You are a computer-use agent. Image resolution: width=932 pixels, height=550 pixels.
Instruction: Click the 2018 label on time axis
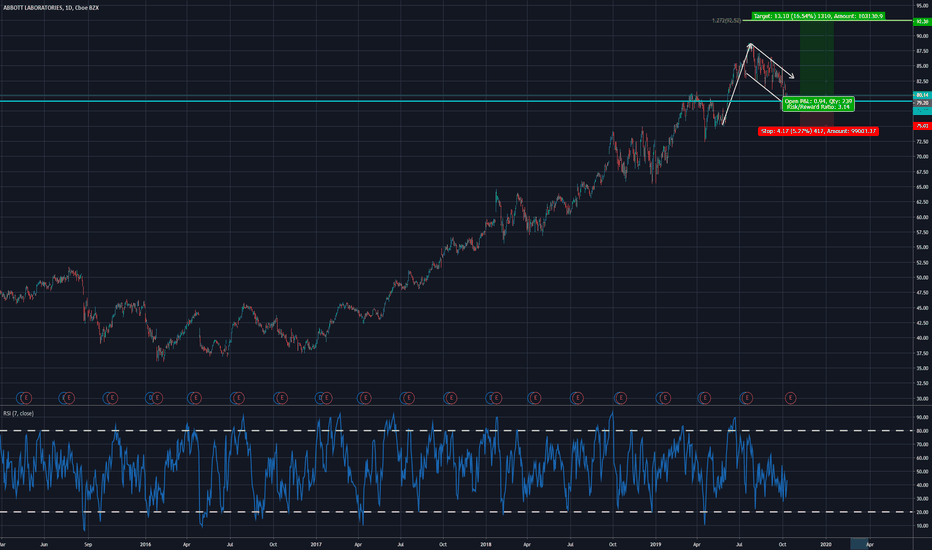coord(486,544)
